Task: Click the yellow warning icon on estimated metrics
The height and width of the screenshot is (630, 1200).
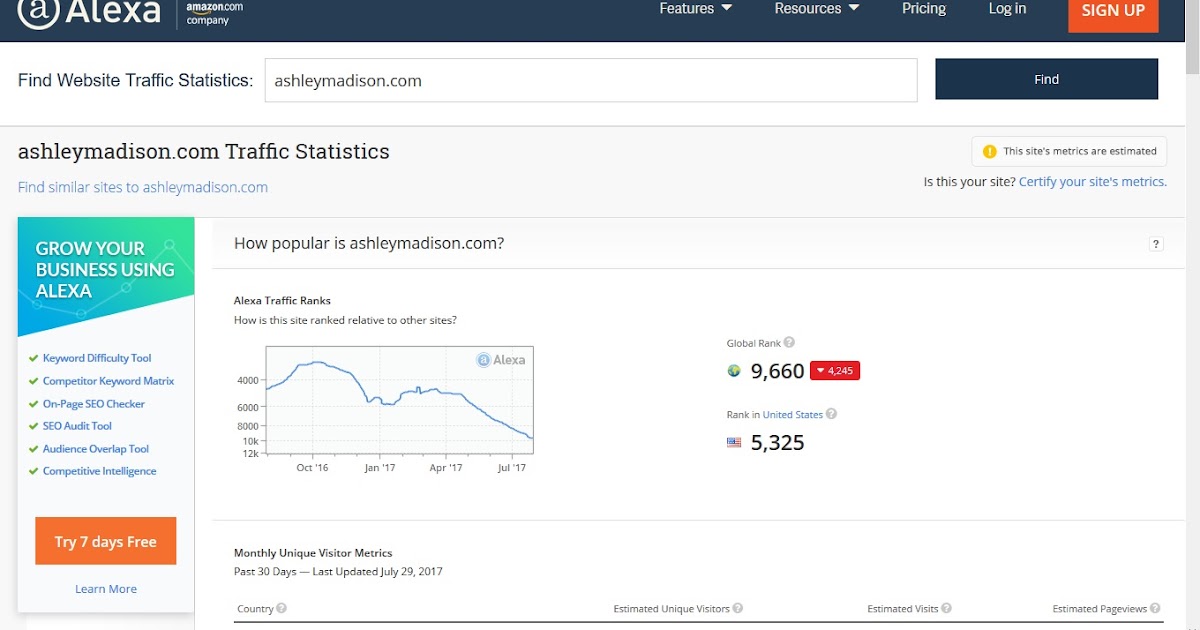Action: pos(990,151)
